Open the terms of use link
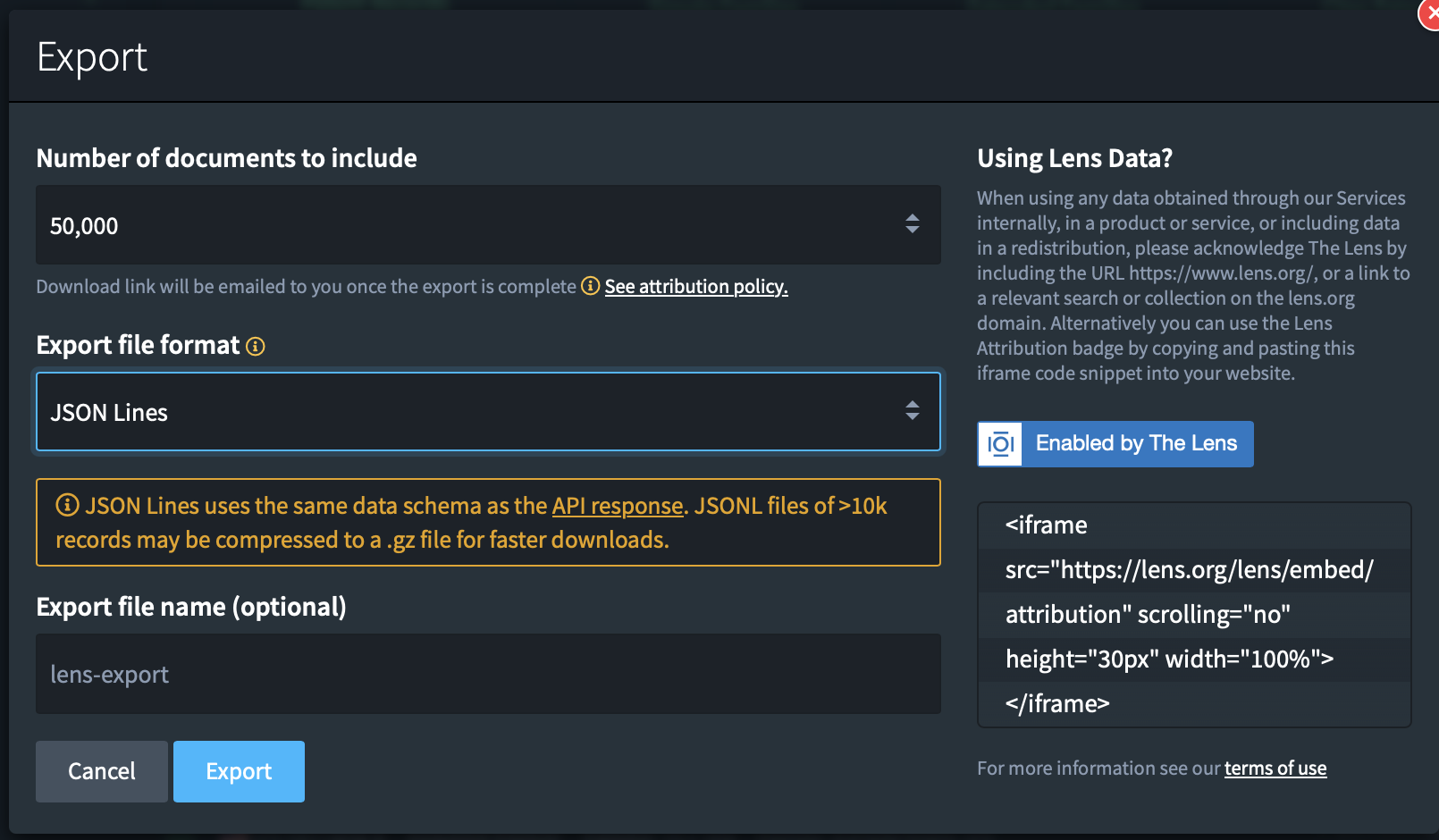Viewport: 1439px width, 840px height. tap(1275, 769)
